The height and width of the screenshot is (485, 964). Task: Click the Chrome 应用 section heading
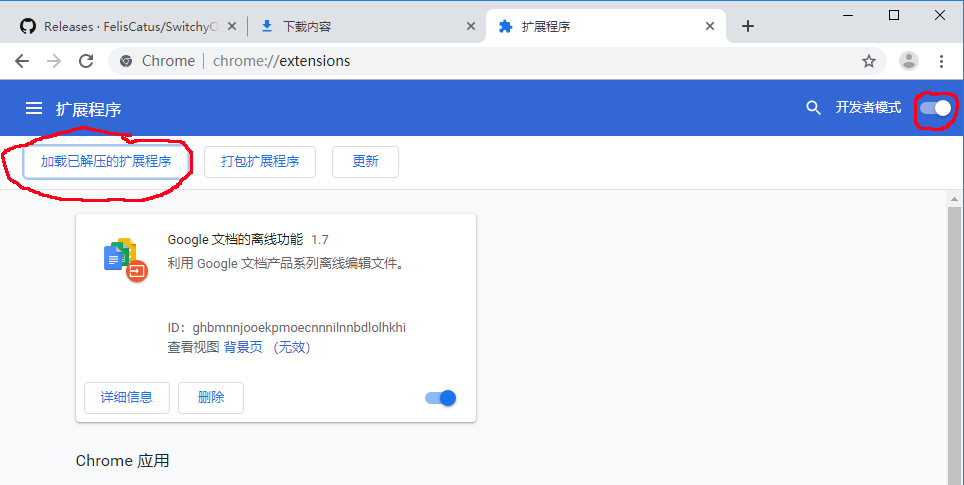(x=122, y=461)
